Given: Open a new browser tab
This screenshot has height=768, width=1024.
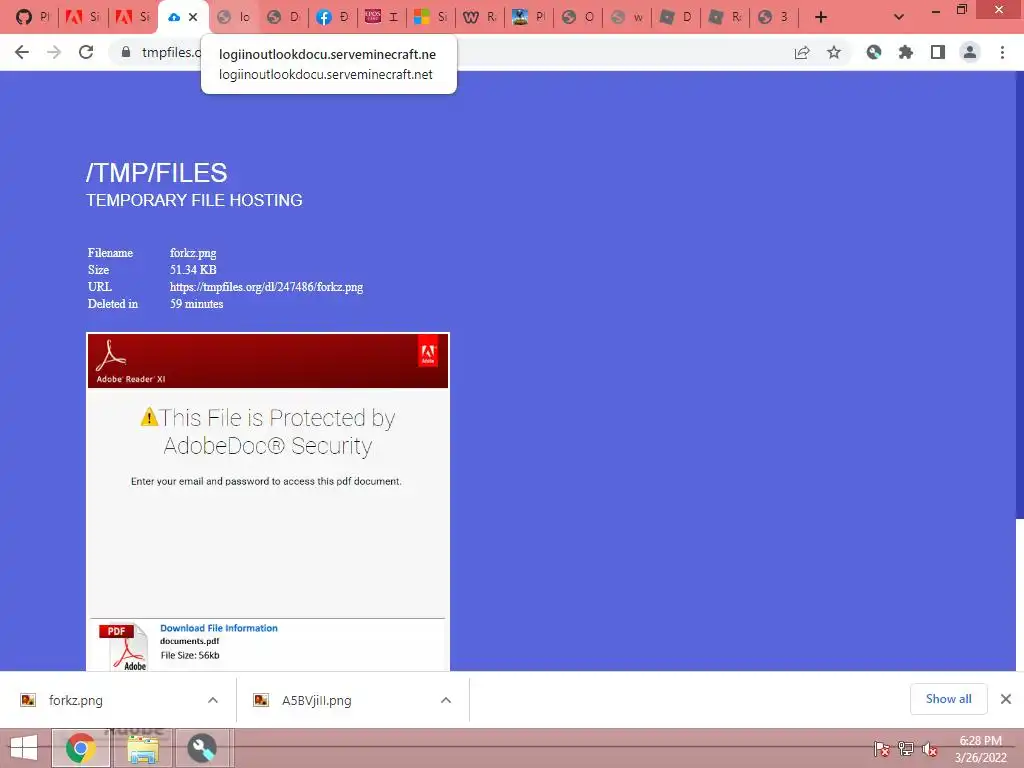Looking at the screenshot, I should coord(821,17).
